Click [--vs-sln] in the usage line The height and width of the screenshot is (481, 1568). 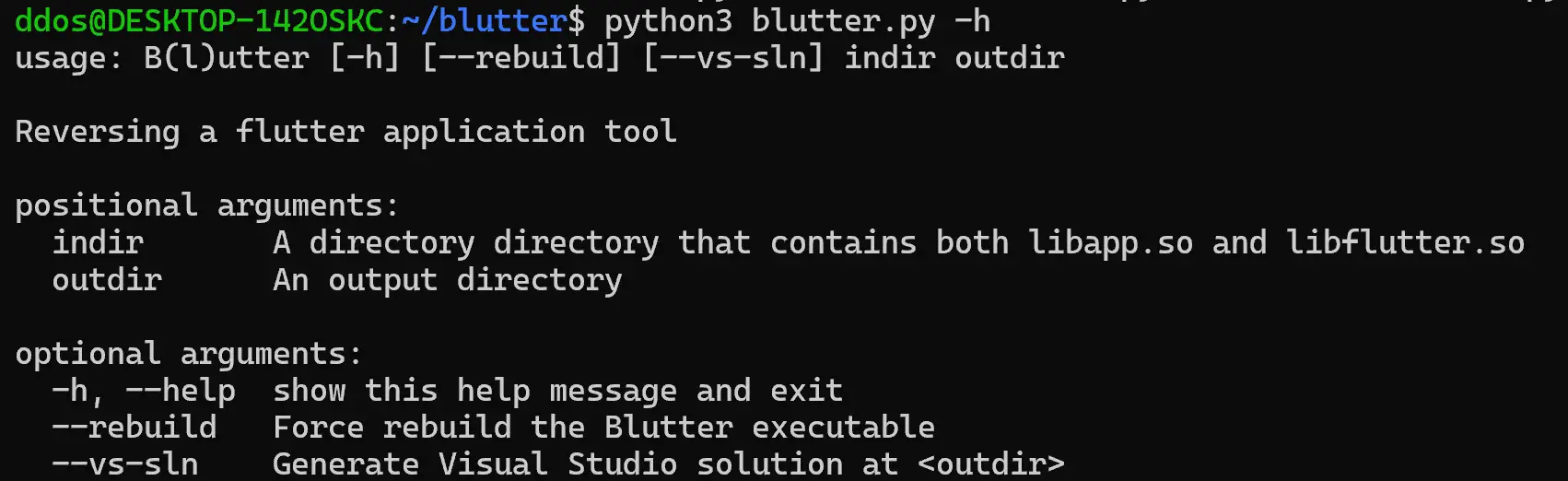click(733, 58)
